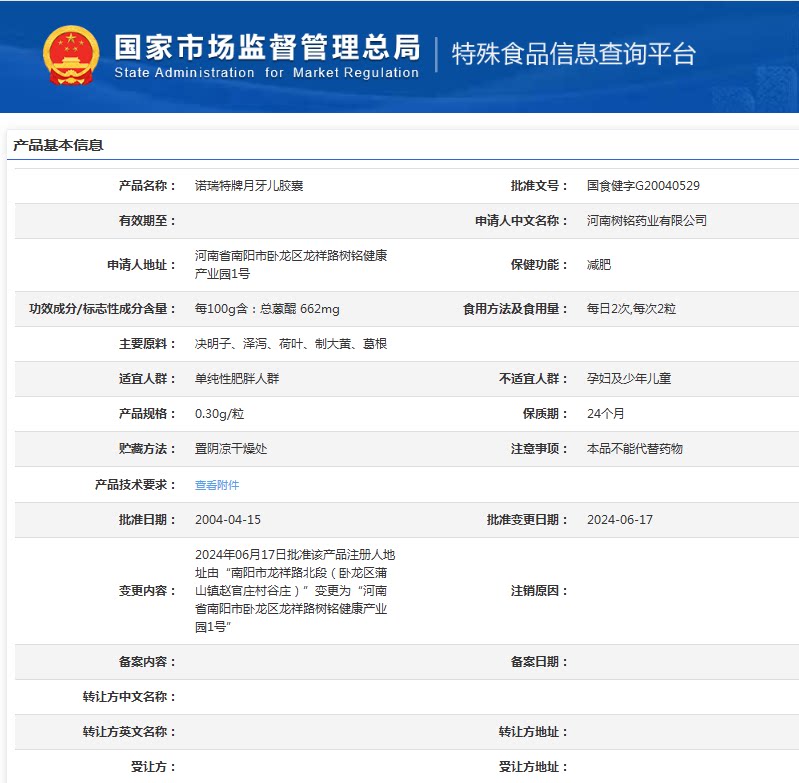799x783 pixels.
Task: Click the change content paragraph text
Action: pyautogui.click(x=295, y=591)
